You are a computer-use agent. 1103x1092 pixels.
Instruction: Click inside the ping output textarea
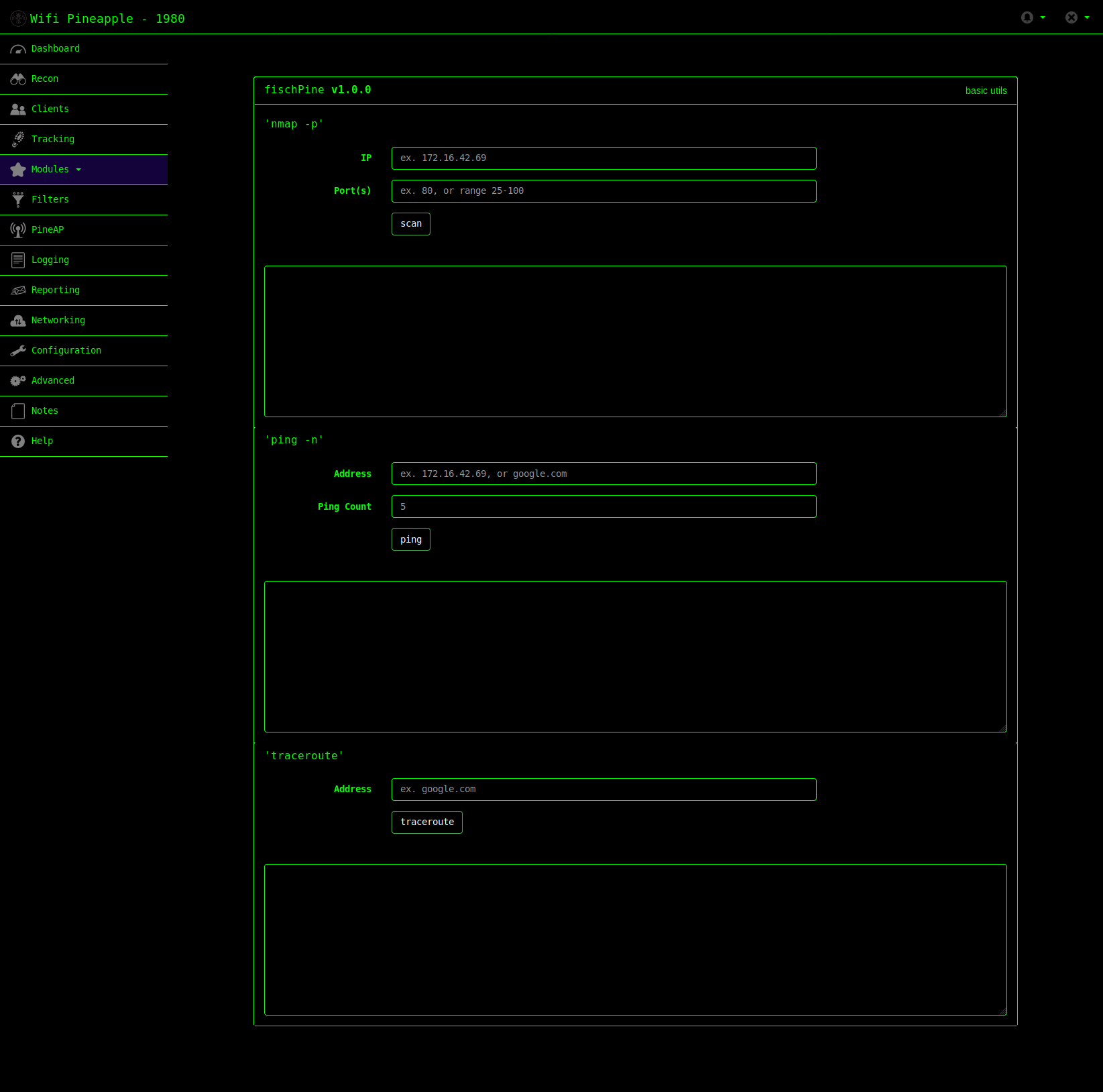tap(636, 657)
